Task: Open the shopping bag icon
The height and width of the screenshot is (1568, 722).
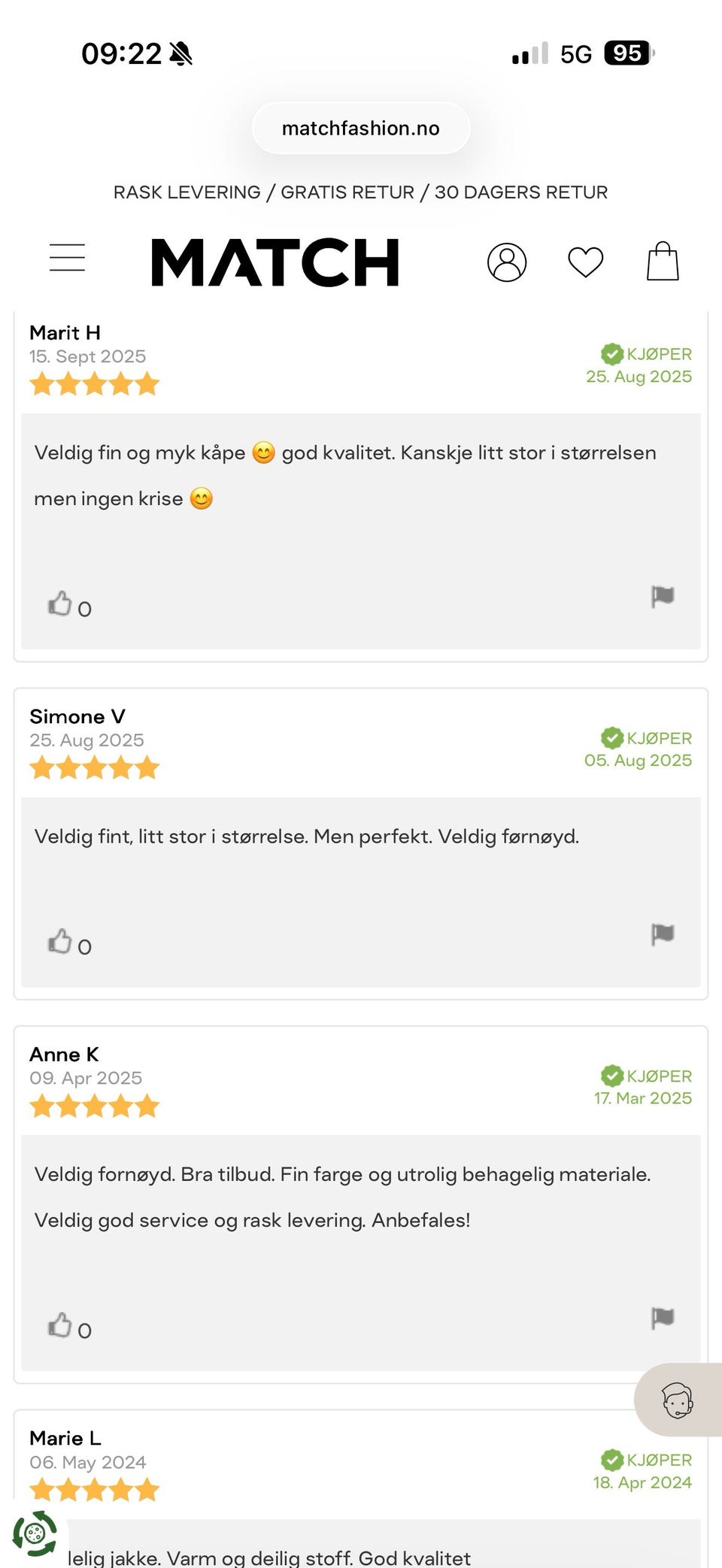Action: pyautogui.click(x=663, y=261)
